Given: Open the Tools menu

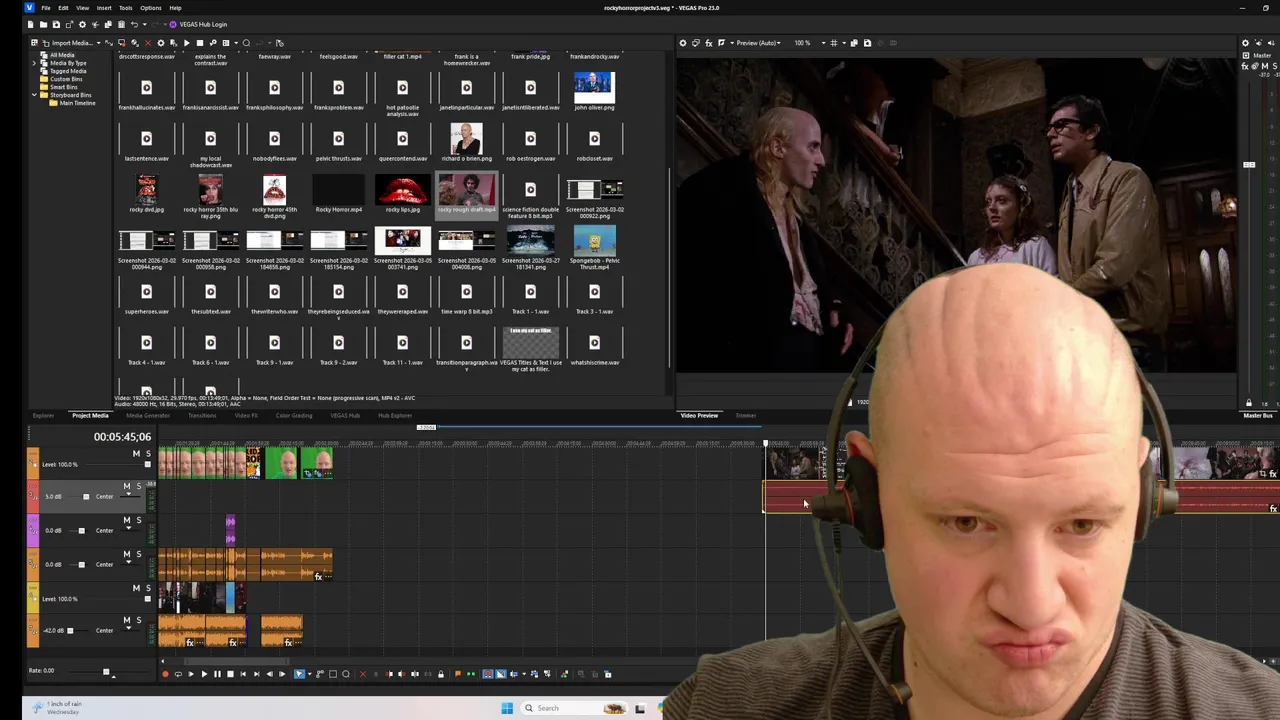Looking at the screenshot, I should 126,8.
